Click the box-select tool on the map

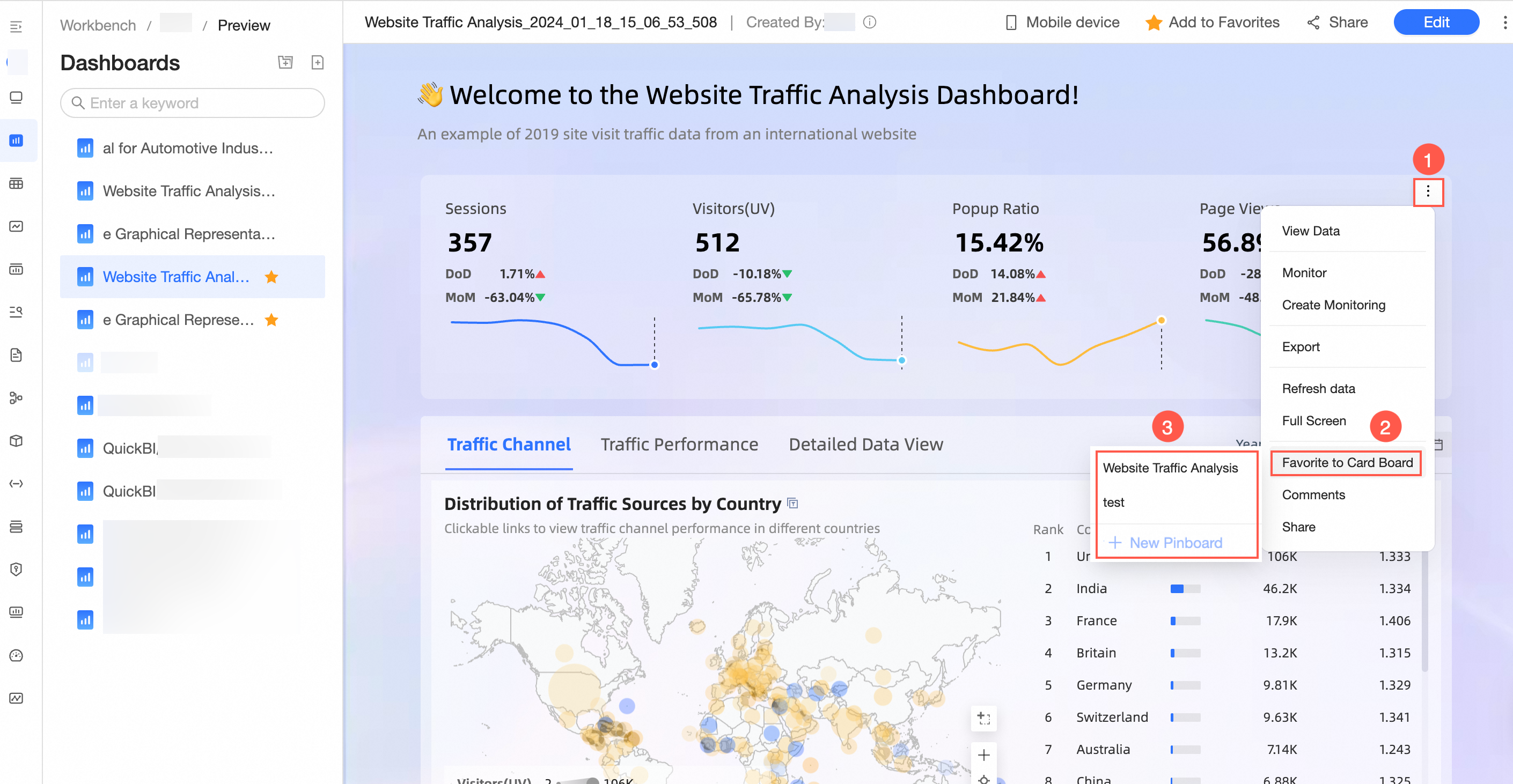point(984,718)
